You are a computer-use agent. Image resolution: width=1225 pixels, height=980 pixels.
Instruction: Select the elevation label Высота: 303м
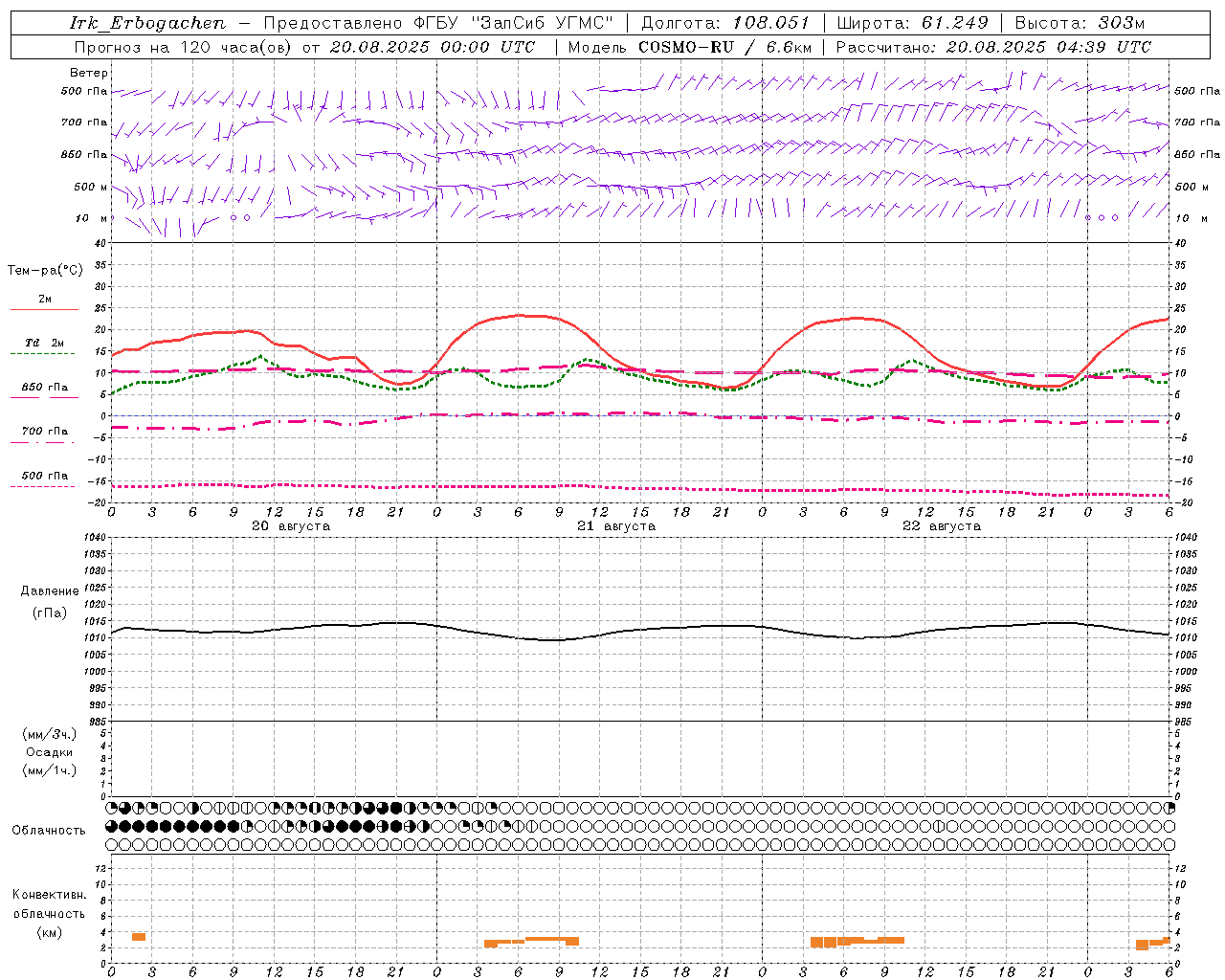tap(1080, 23)
